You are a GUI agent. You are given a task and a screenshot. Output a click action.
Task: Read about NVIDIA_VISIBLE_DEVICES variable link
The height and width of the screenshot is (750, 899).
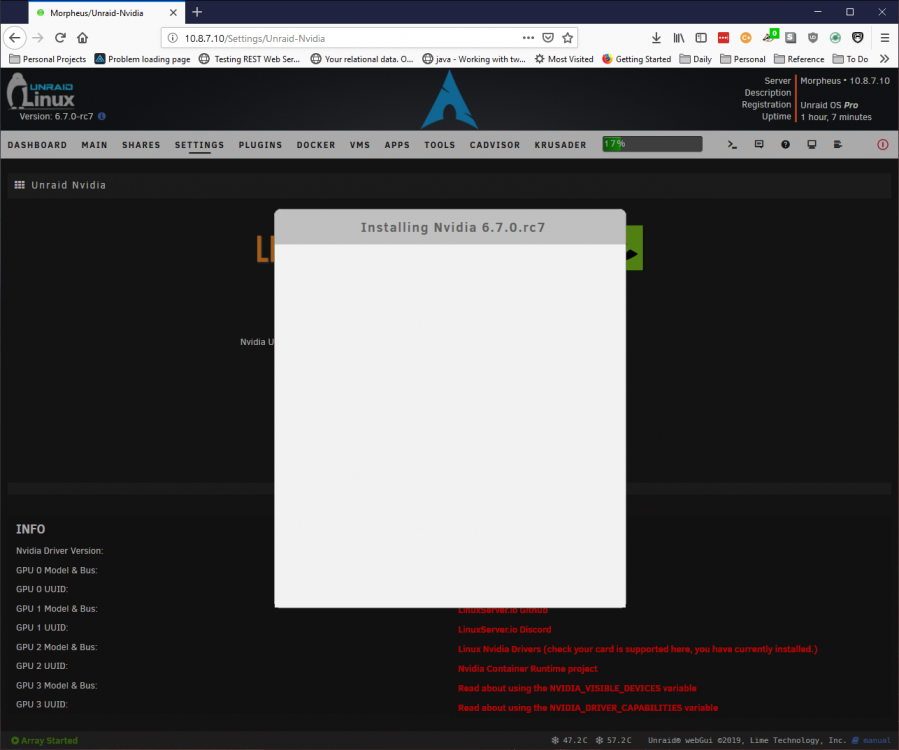(x=577, y=688)
